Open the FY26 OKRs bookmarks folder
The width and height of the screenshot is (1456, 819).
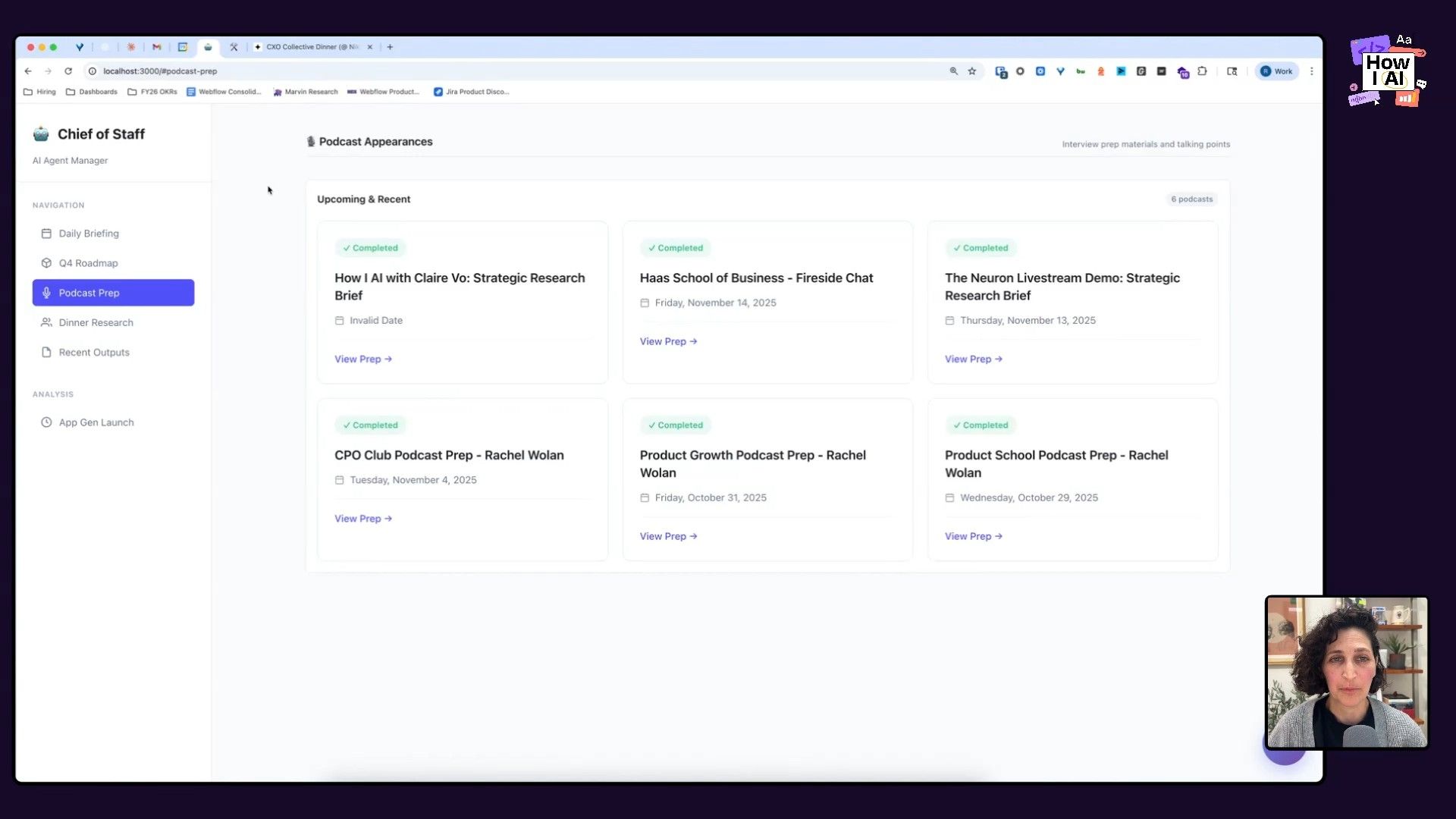152,92
